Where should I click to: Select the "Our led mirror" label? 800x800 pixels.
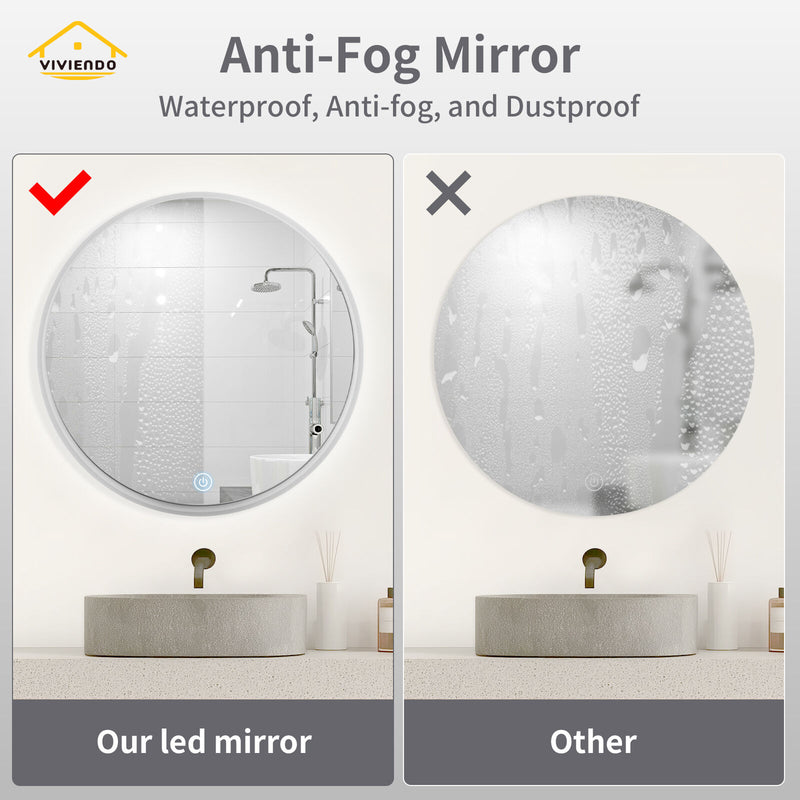click(204, 741)
